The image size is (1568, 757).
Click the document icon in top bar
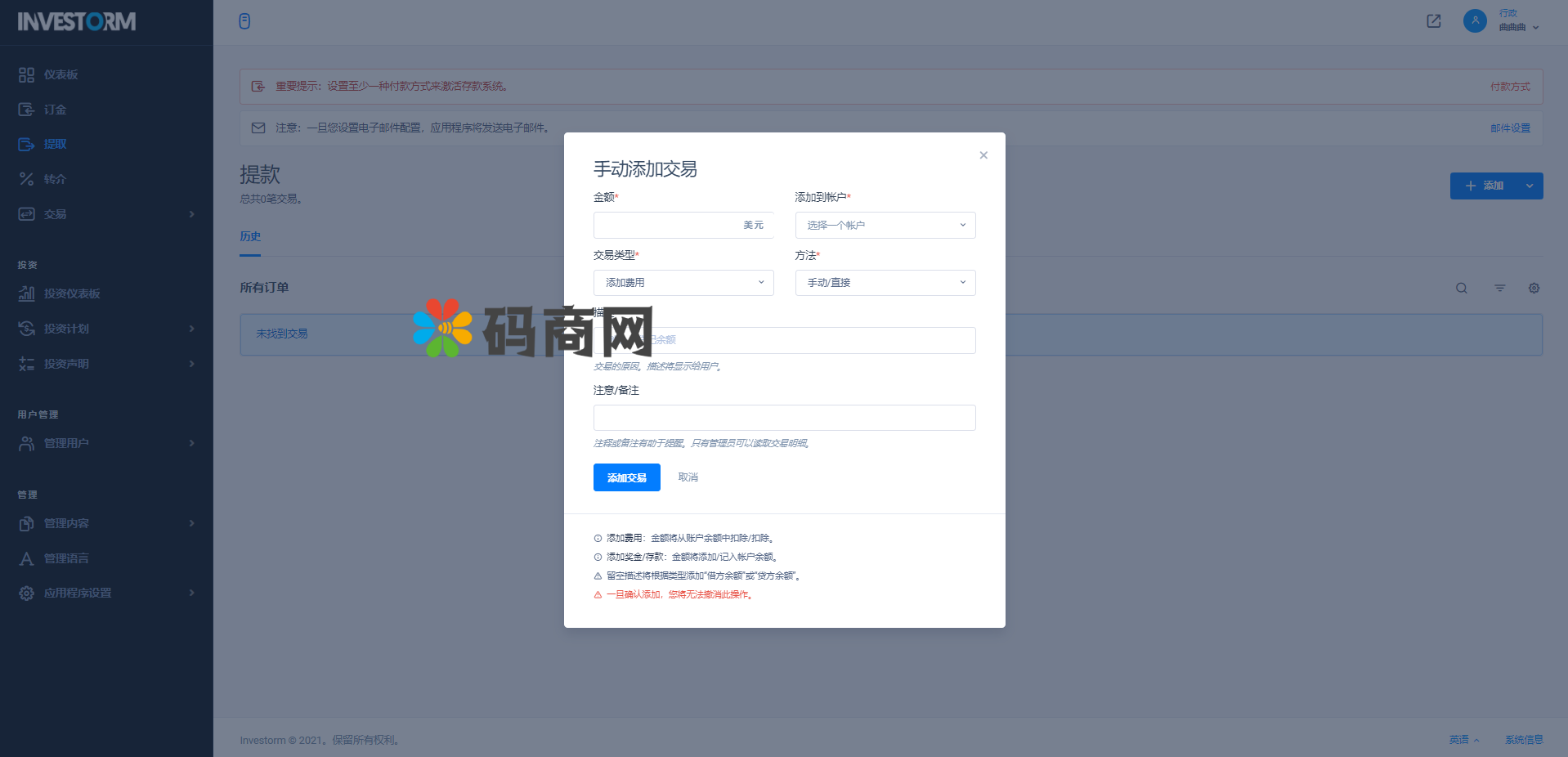[244, 21]
